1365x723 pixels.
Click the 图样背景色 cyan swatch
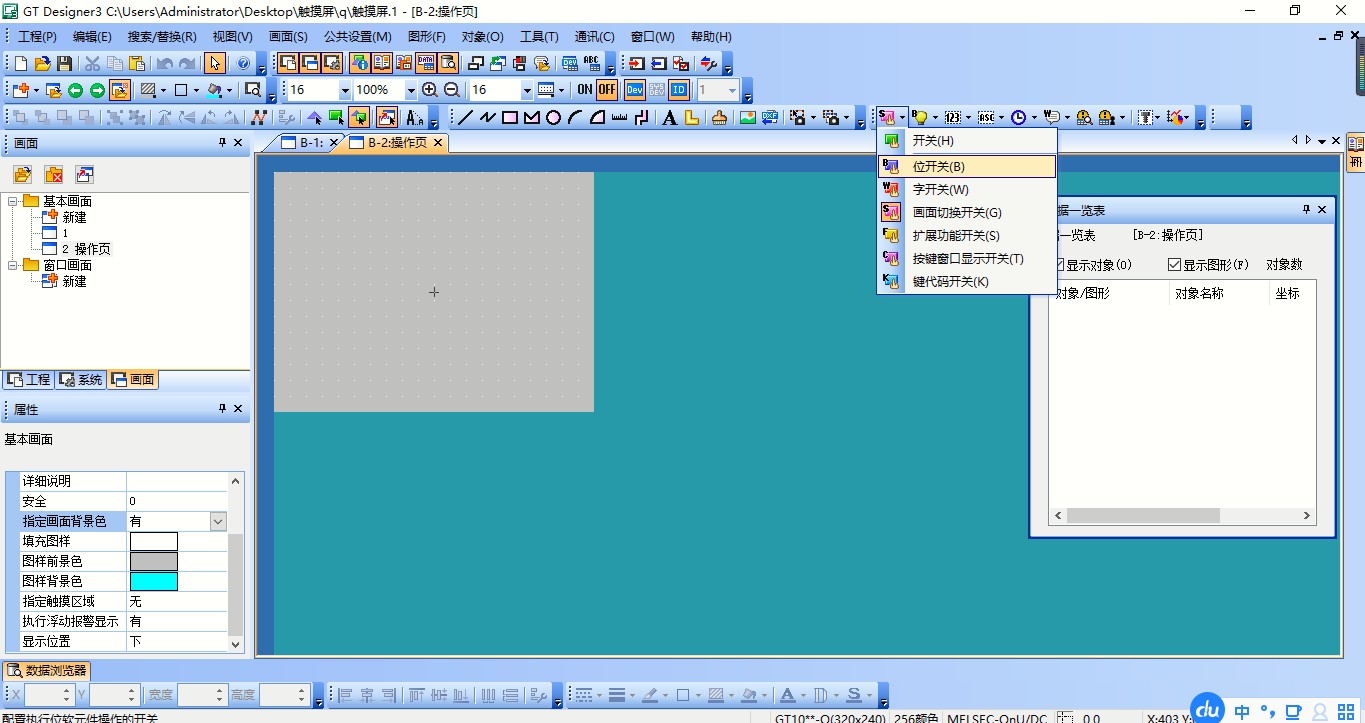(x=154, y=581)
